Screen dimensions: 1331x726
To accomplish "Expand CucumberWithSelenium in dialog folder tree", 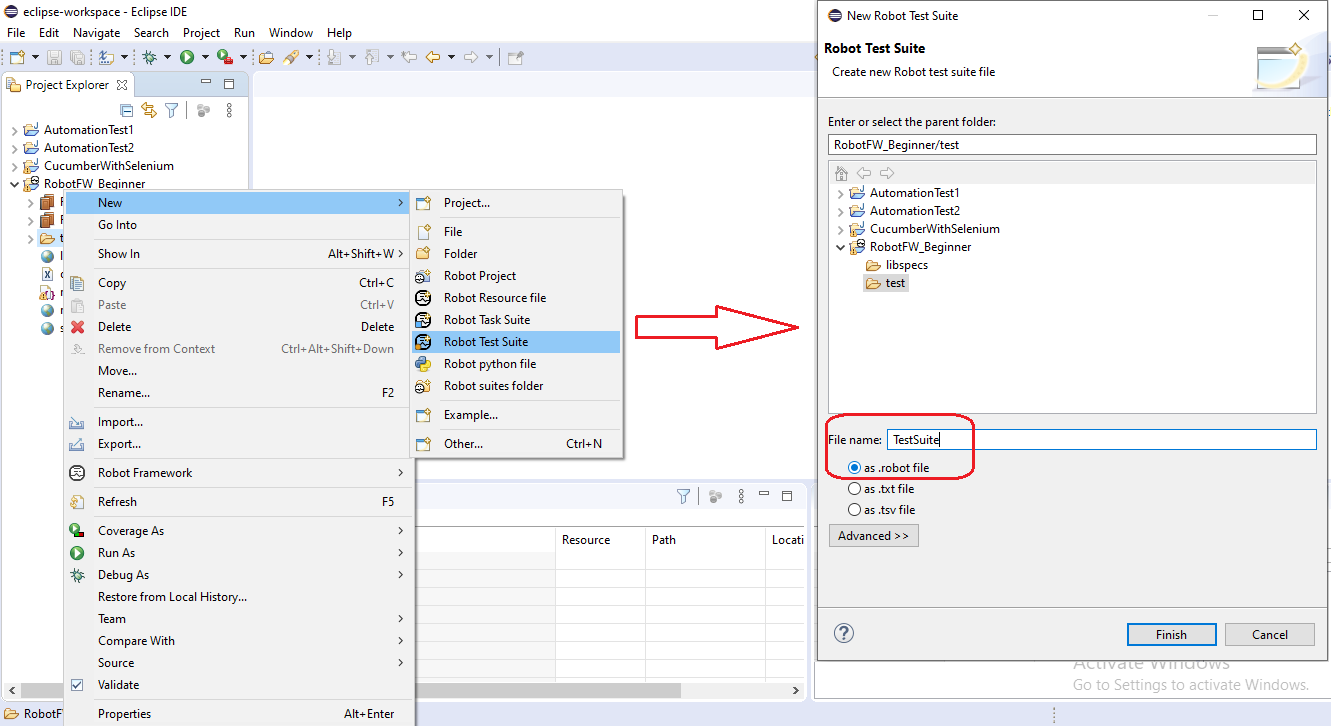I will (x=840, y=229).
